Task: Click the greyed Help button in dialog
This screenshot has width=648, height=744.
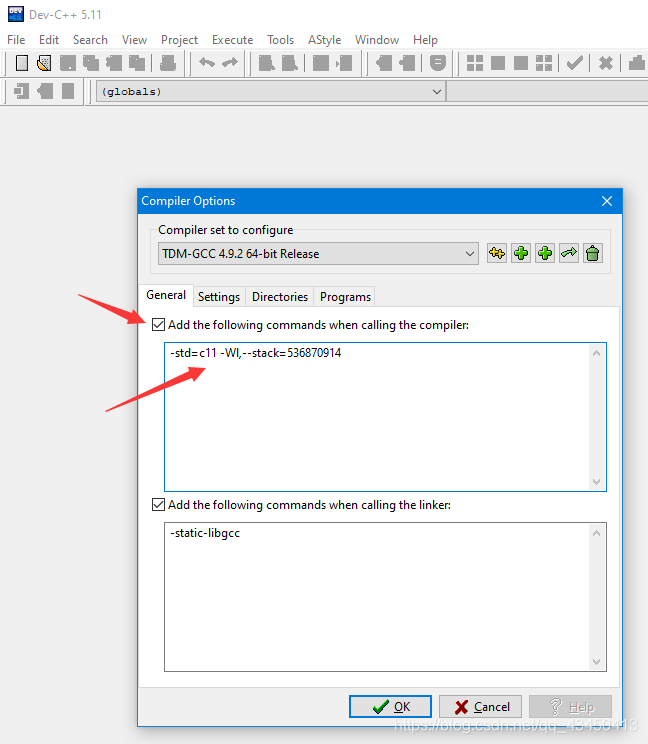Action: coord(570,707)
